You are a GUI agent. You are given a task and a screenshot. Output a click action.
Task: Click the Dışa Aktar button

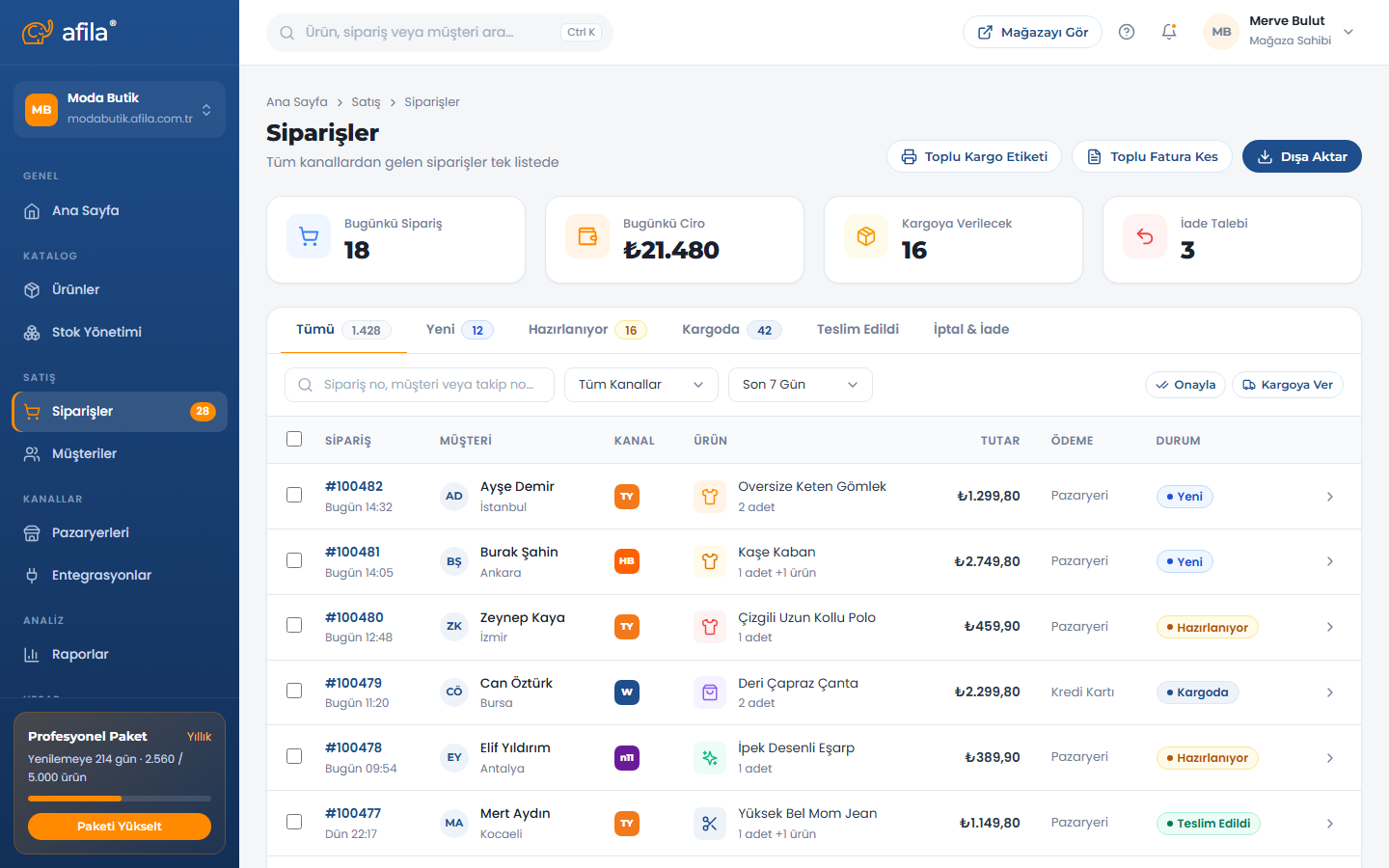pos(1302,156)
